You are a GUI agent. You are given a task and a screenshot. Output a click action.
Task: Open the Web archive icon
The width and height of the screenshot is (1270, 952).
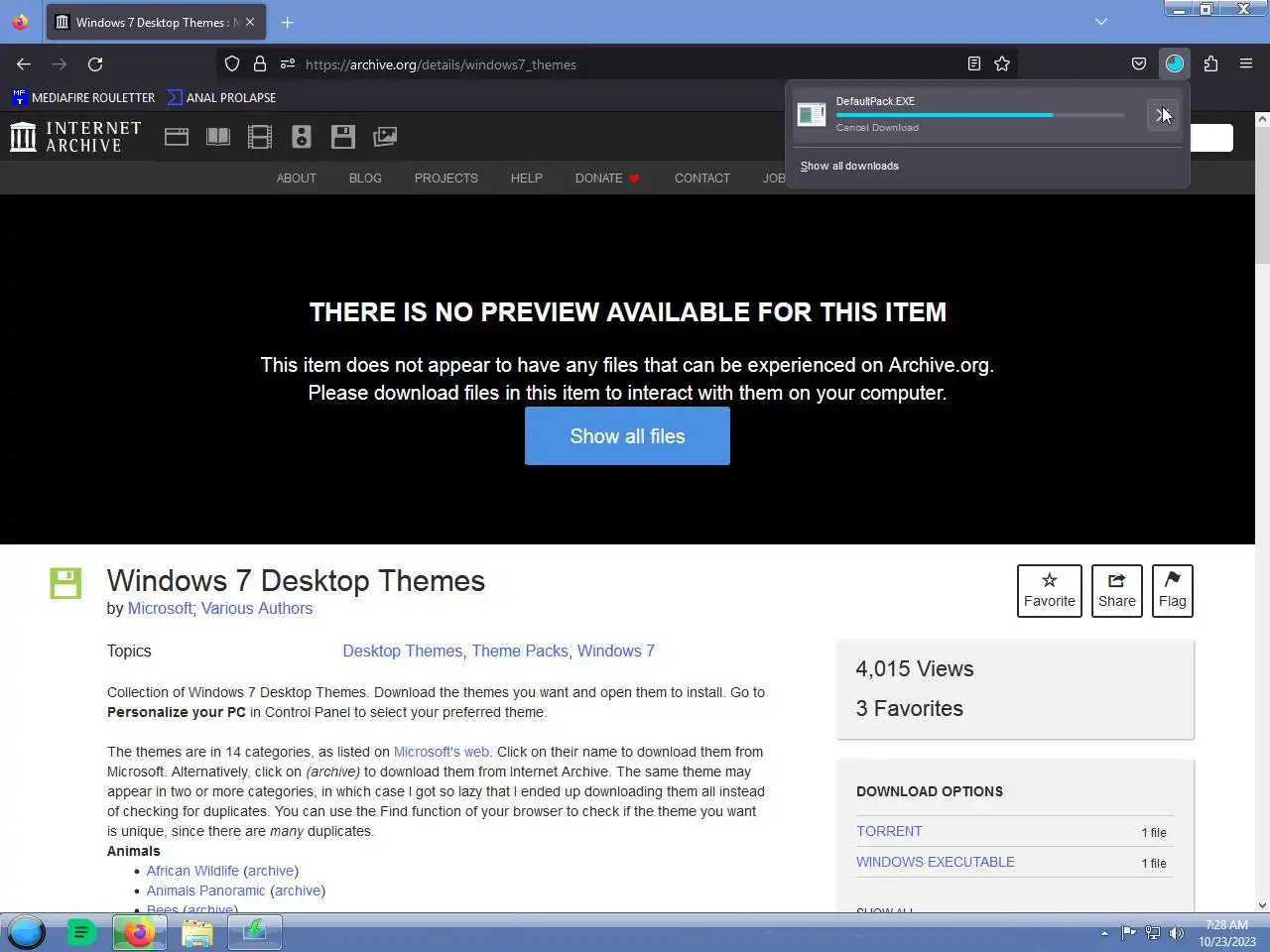pyautogui.click(x=177, y=137)
